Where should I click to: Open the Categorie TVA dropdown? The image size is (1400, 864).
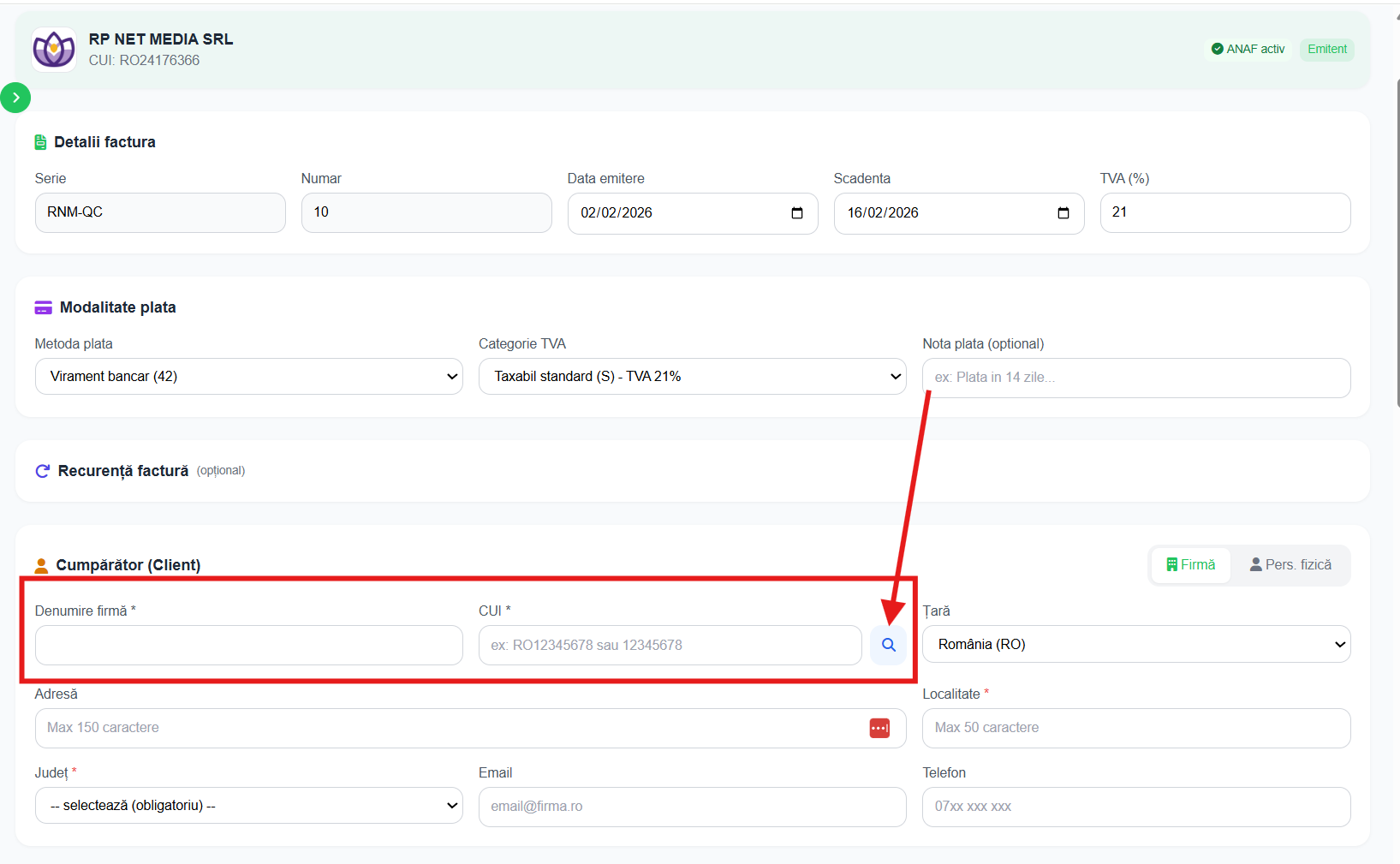click(x=692, y=377)
